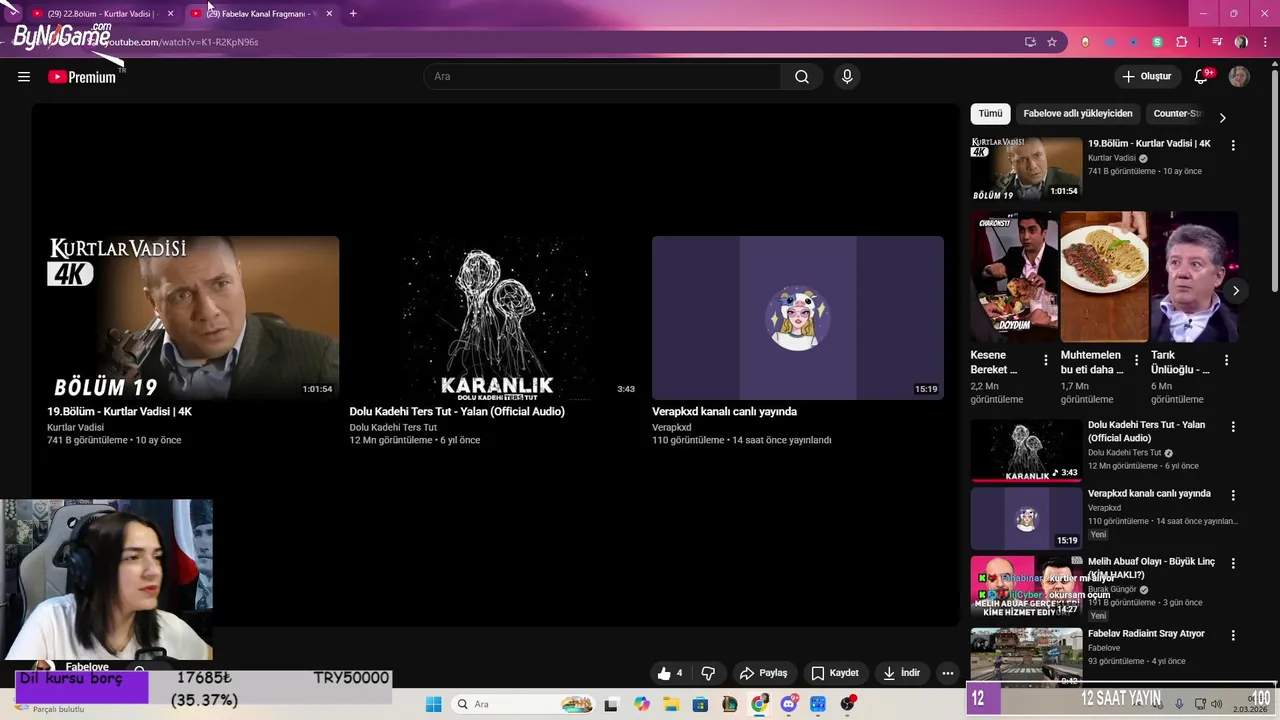Open options for 19.Bölüm sidebar video
Image resolution: width=1280 pixels, height=720 pixels.
coord(1233,145)
